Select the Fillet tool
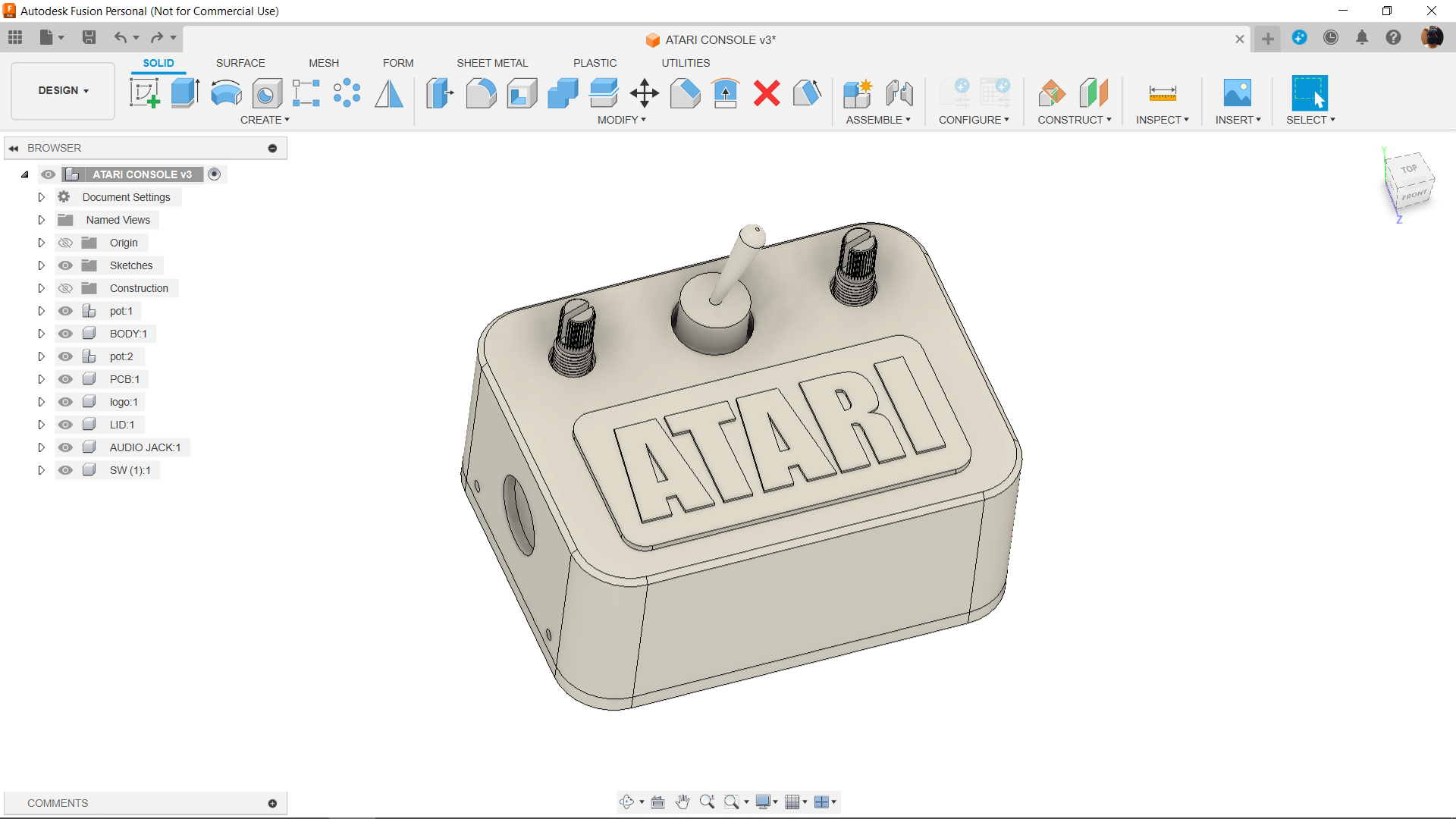The height and width of the screenshot is (819, 1456). click(x=481, y=93)
